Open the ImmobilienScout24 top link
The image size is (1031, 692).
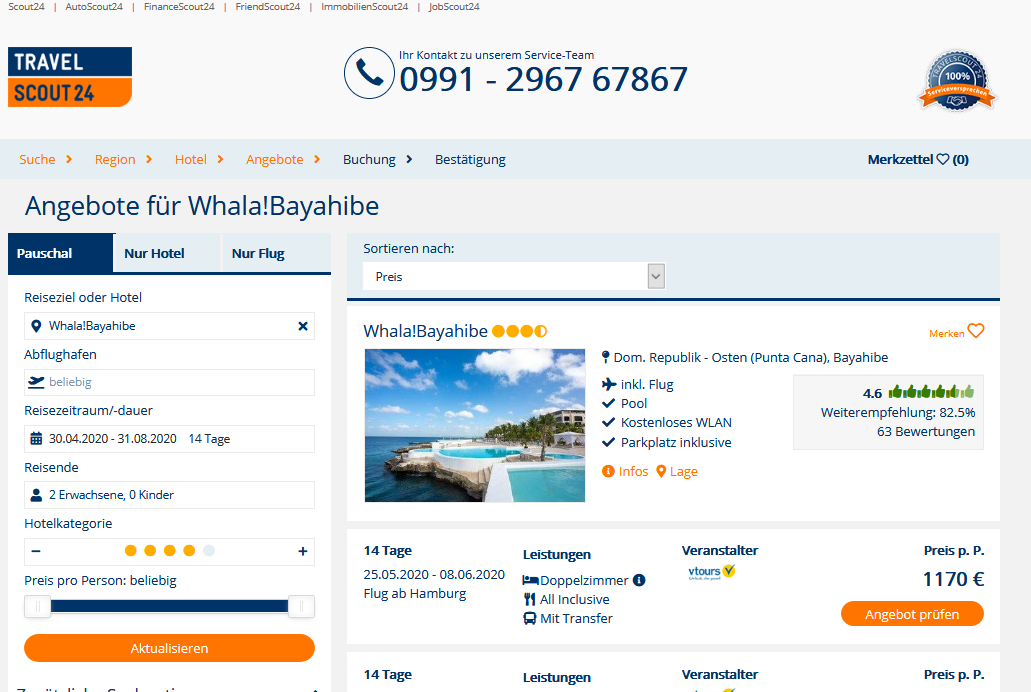coord(364,7)
